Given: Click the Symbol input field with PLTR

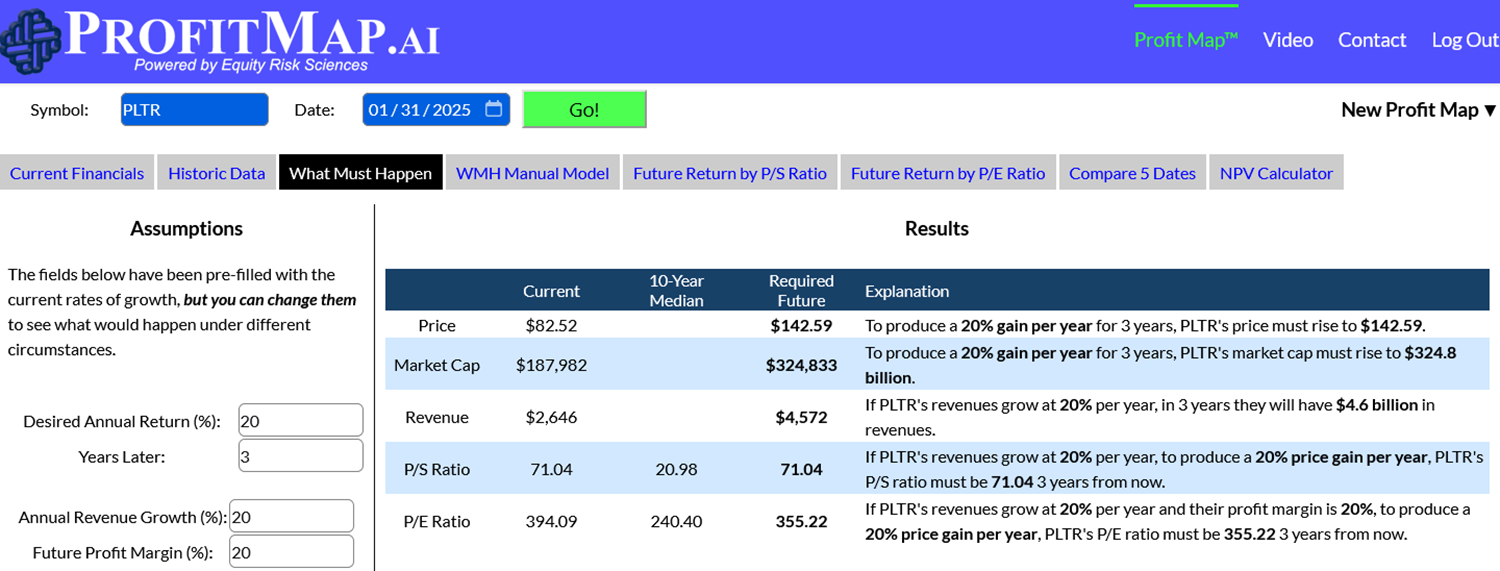Looking at the screenshot, I should pyautogui.click(x=194, y=110).
